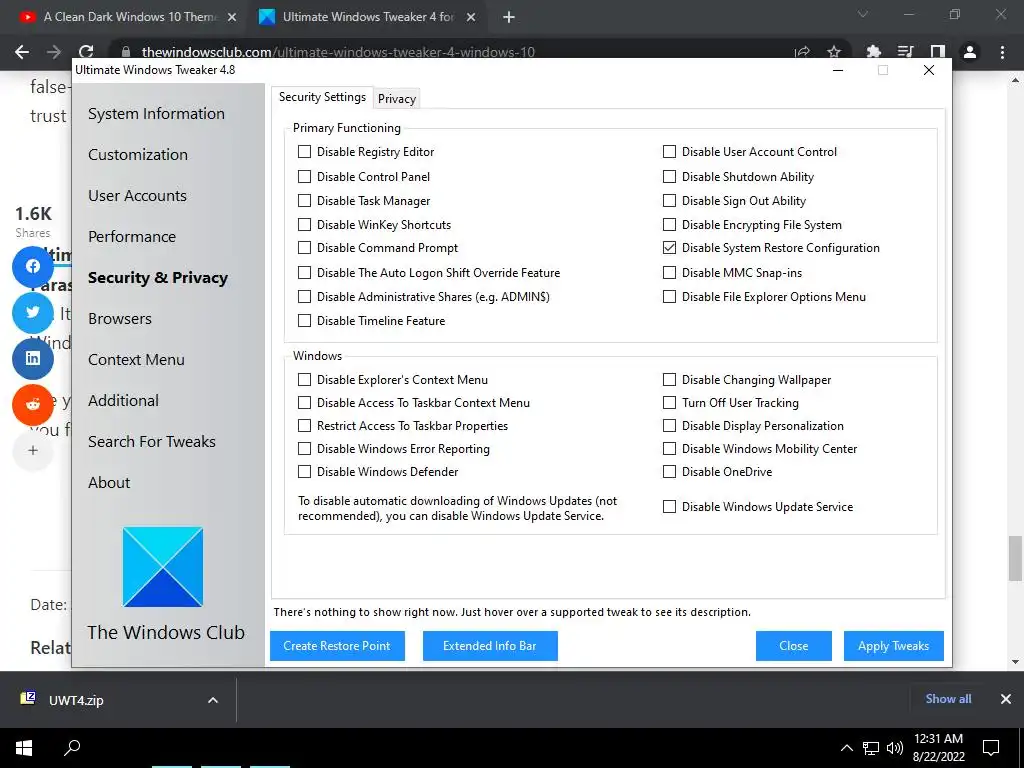This screenshot has height=768, width=1024.
Task: Check Disable Control Panel
Action: coord(304,176)
